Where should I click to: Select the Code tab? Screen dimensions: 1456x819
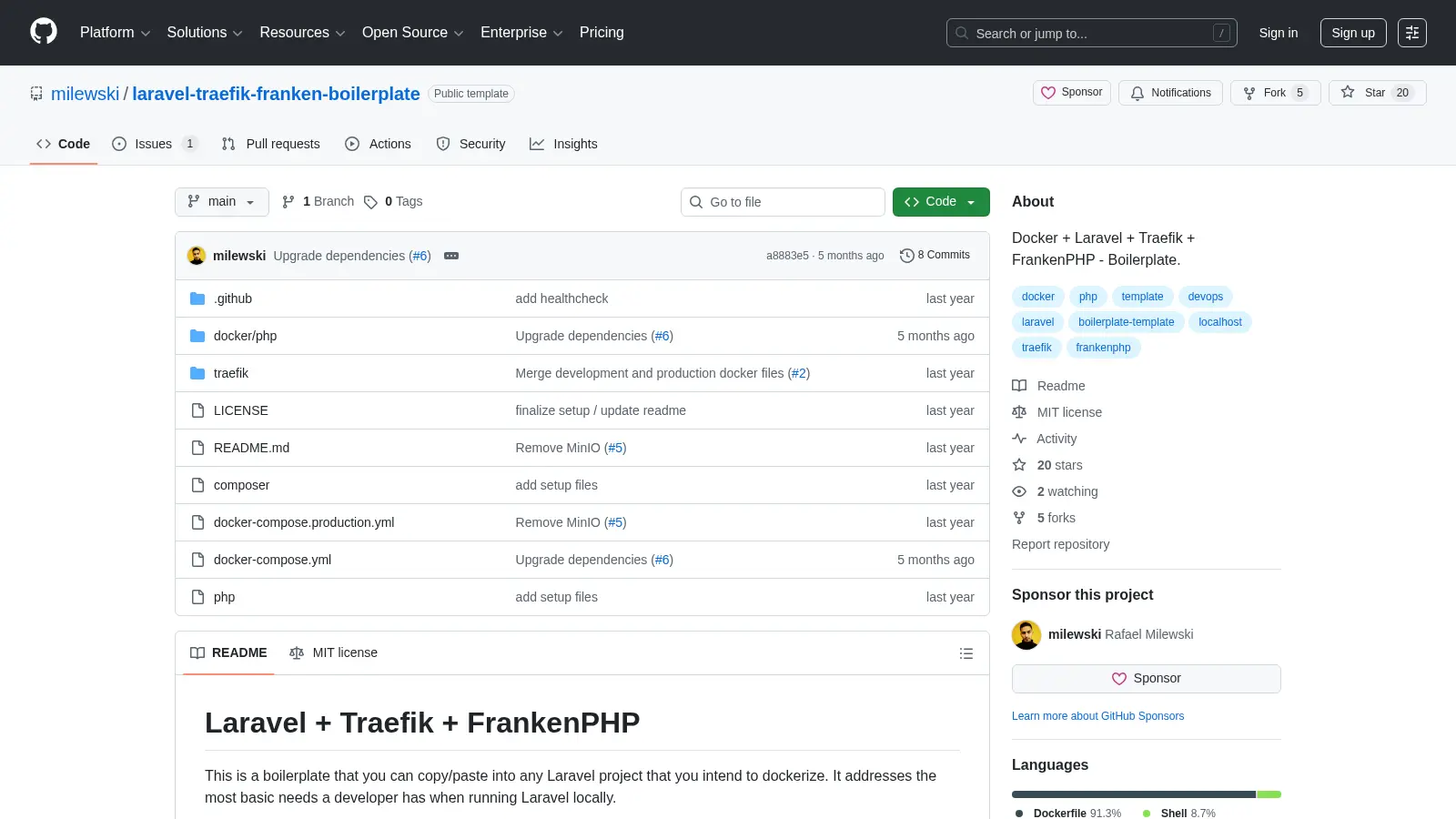[x=64, y=144]
